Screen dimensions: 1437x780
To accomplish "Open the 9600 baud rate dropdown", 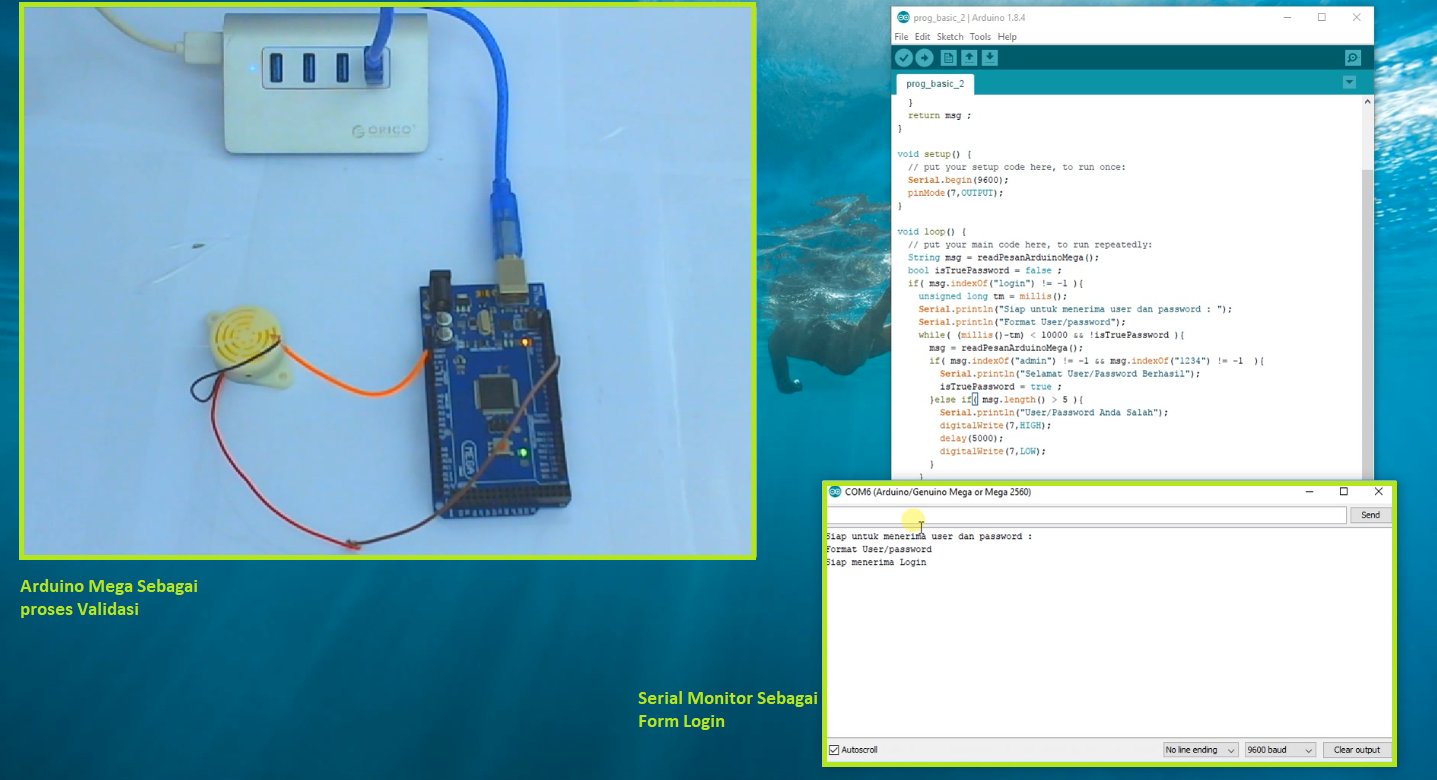I will pos(1280,749).
